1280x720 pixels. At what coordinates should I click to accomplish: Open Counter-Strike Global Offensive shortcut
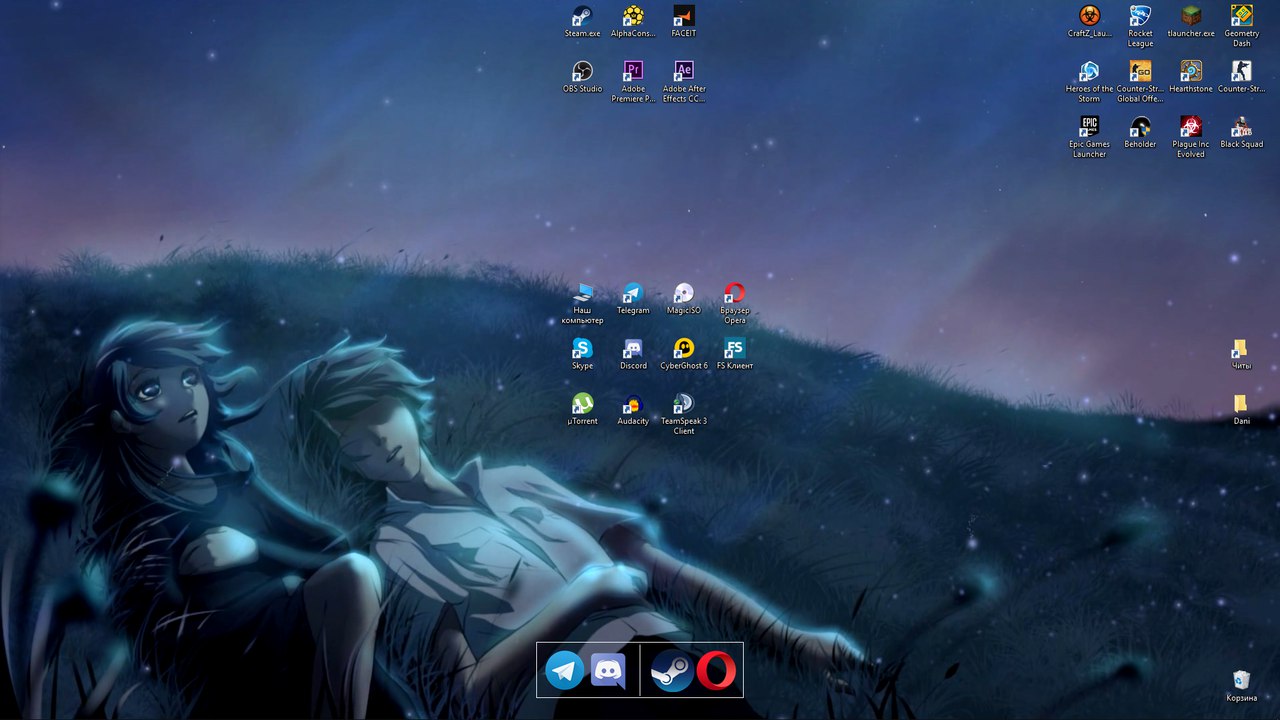1140,82
